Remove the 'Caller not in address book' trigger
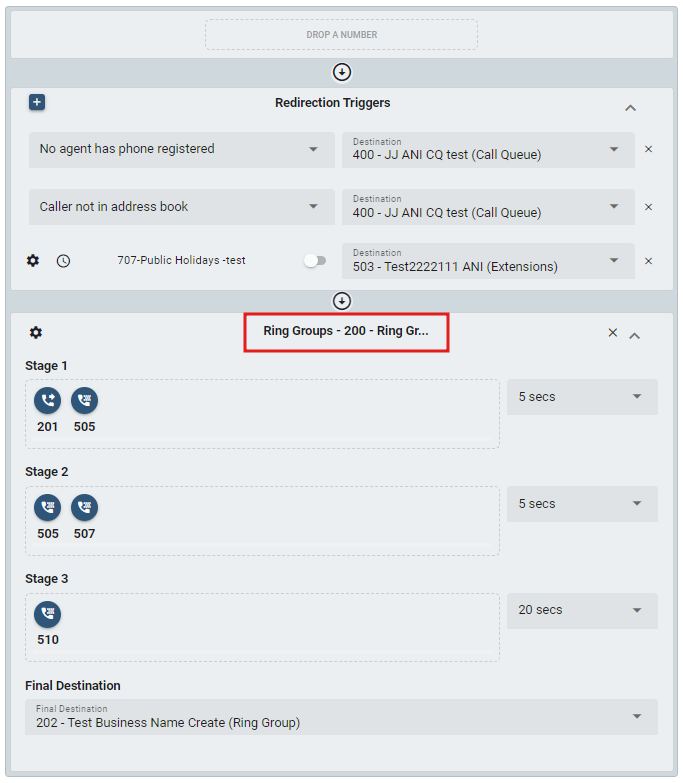Image resolution: width=683 pixels, height=783 pixels. click(x=648, y=207)
